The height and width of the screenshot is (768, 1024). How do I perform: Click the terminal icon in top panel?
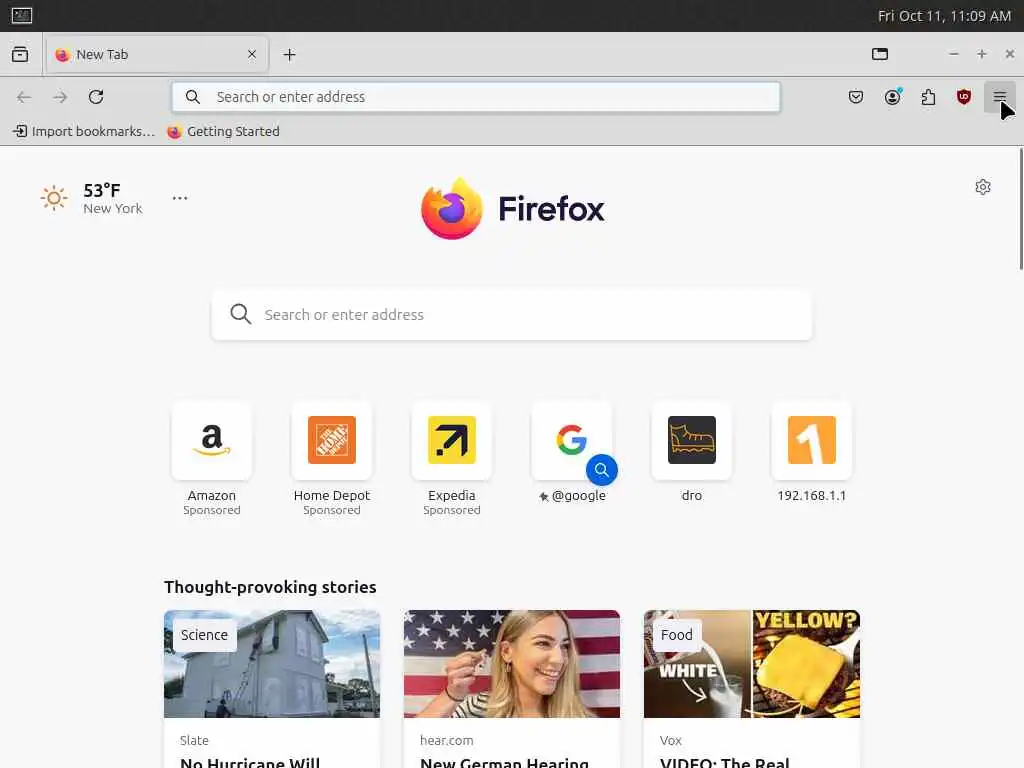click(x=22, y=15)
